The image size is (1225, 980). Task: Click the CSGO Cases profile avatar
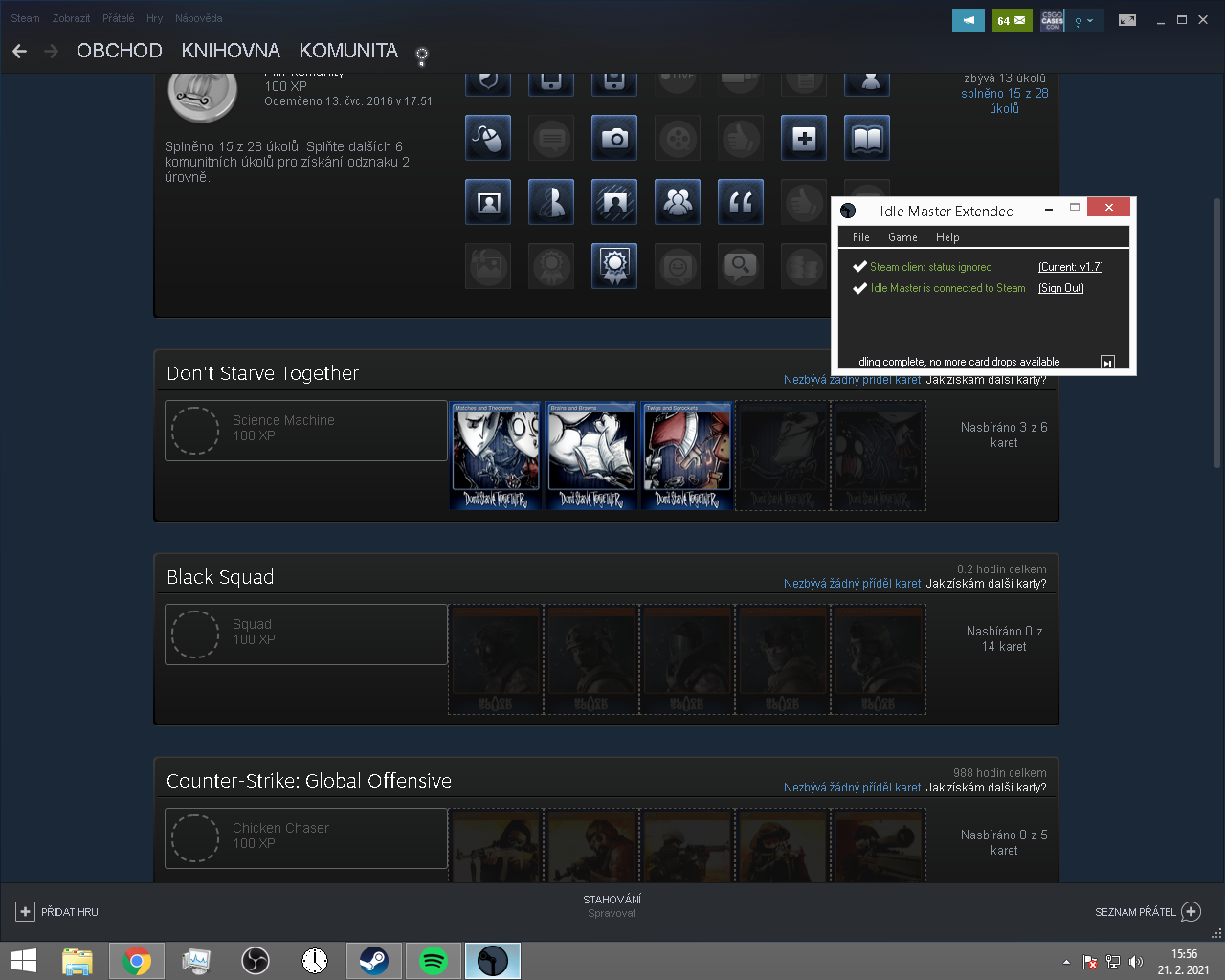point(1052,20)
